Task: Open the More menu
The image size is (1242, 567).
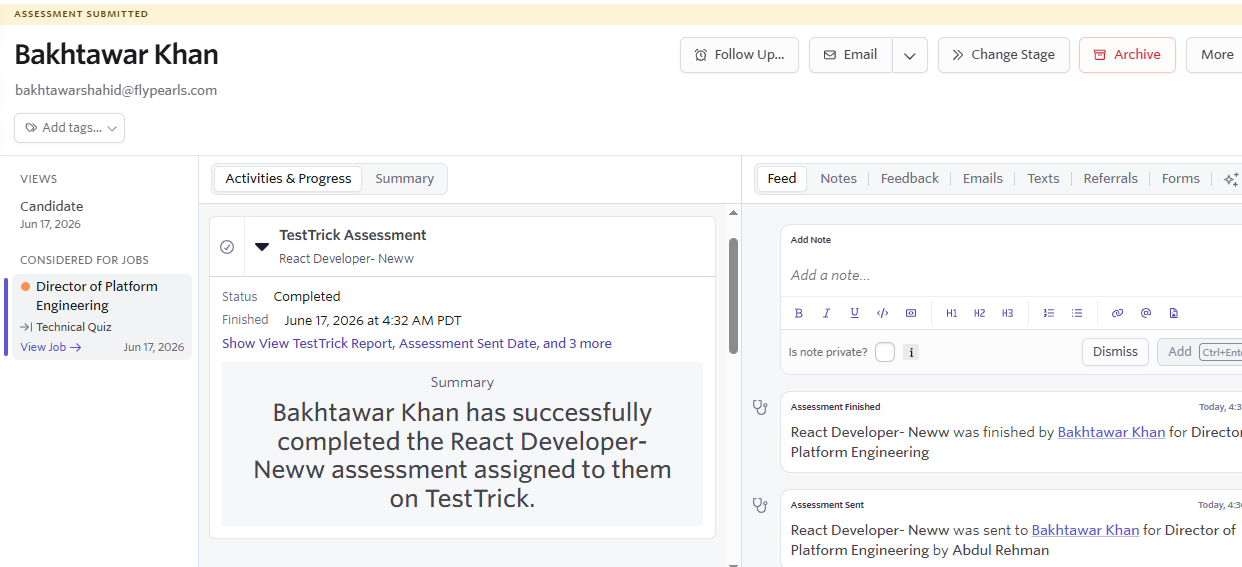Action: pos(1214,55)
